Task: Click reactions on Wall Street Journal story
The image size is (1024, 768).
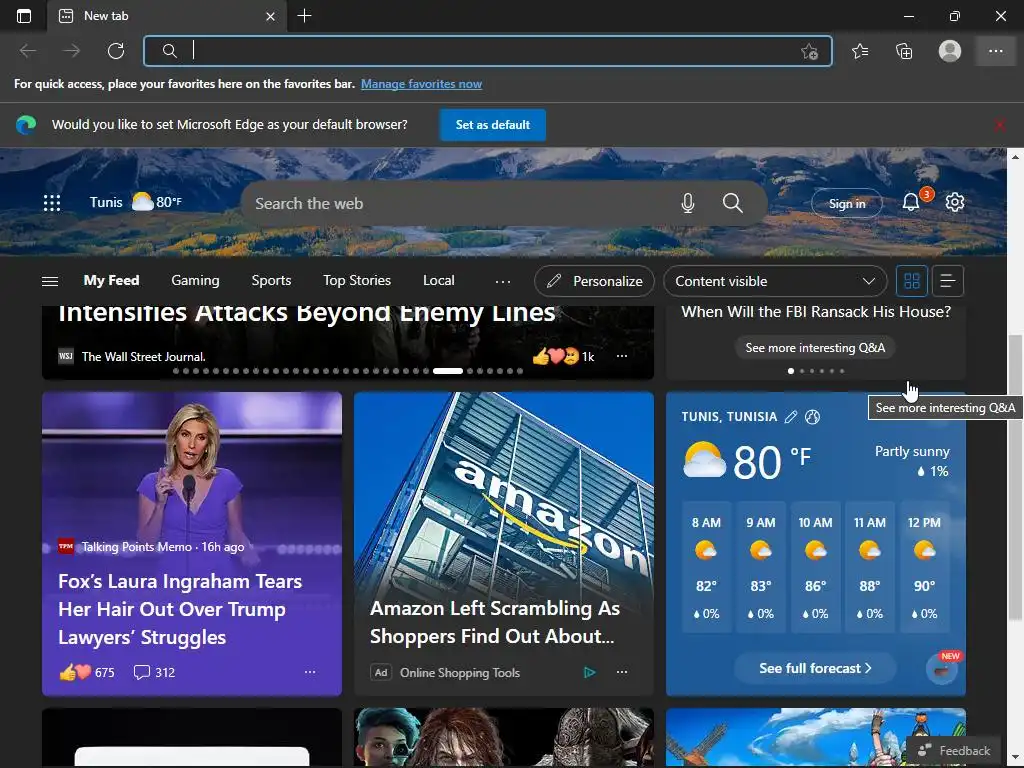Action: 563,357
